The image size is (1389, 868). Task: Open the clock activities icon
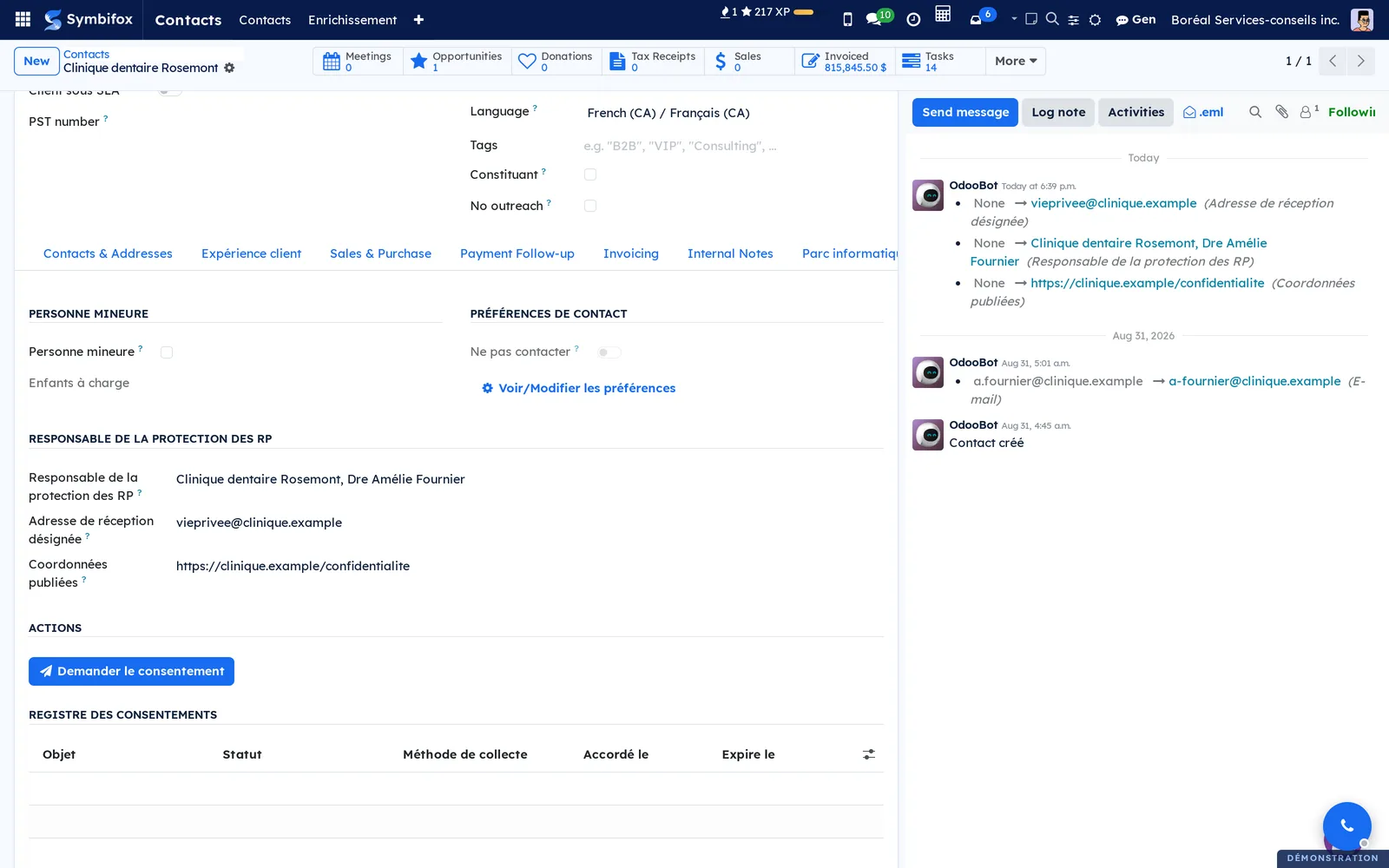coord(913,20)
